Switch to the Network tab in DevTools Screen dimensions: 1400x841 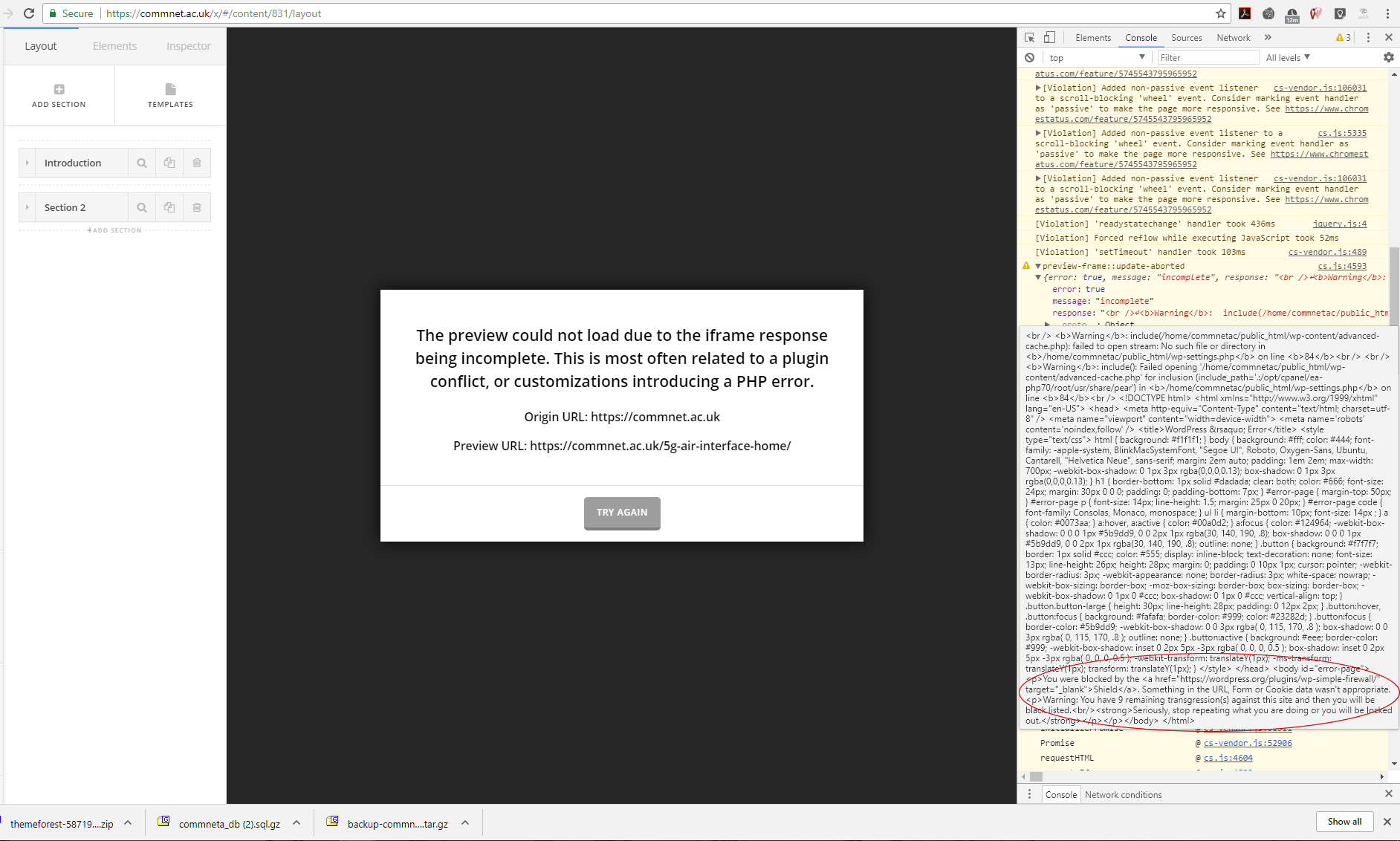(1233, 38)
